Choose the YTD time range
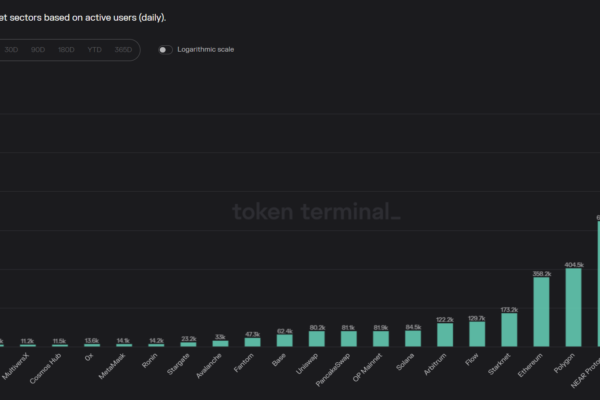This screenshot has width=600, height=400. click(x=95, y=49)
